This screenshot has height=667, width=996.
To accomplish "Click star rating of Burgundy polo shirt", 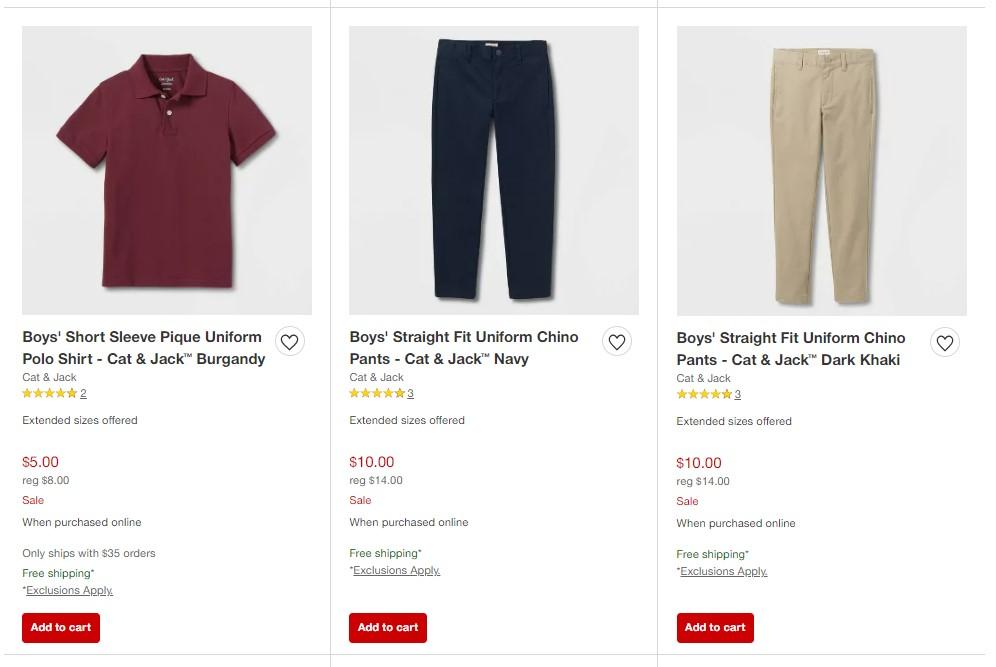I will (50, 394).
